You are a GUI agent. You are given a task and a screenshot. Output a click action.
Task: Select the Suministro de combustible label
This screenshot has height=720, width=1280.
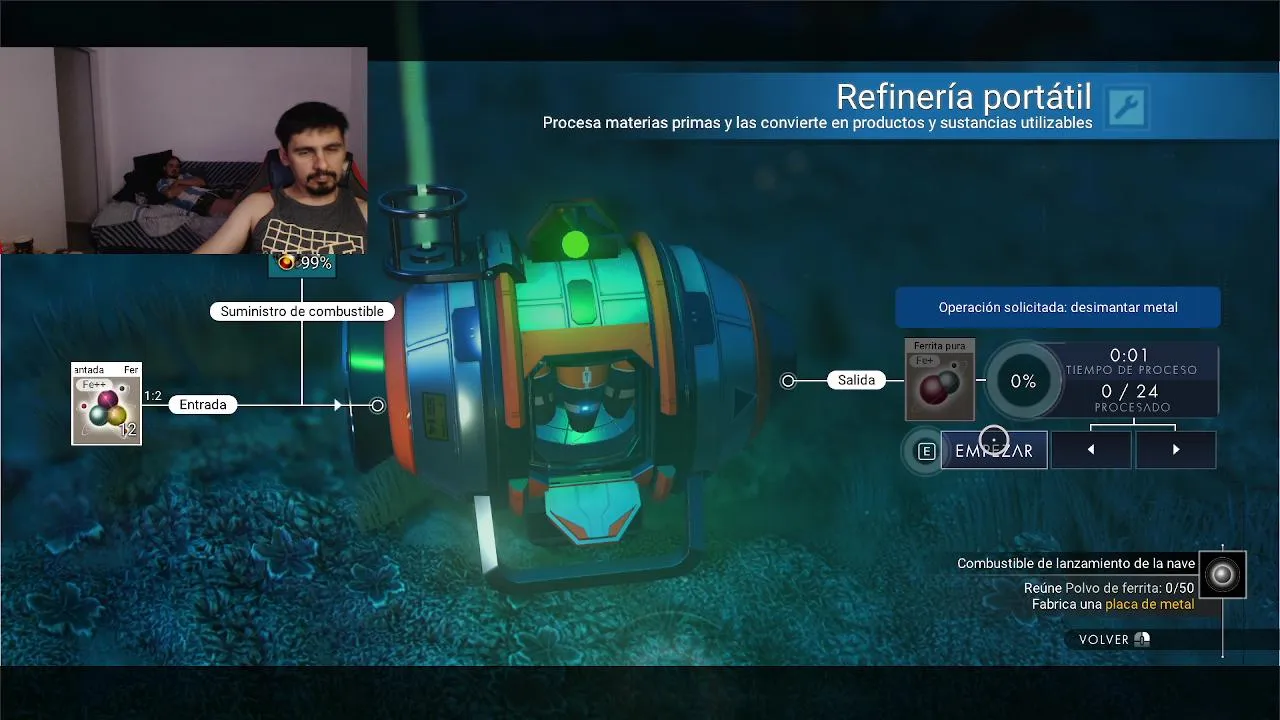click(302, 311)
